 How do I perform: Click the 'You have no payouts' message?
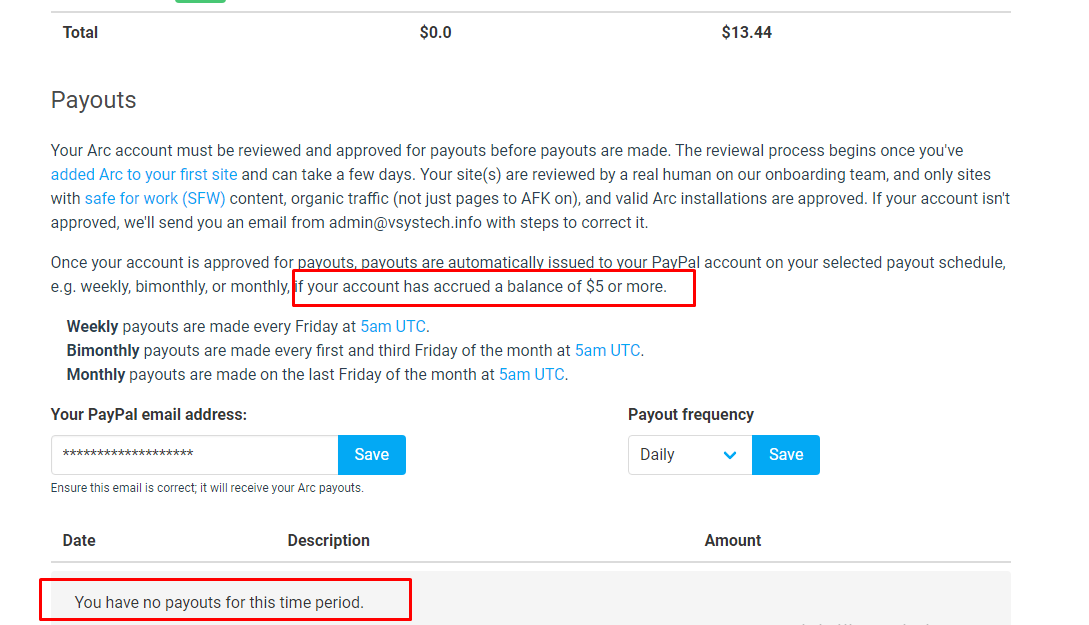click(x=219, y=602)
